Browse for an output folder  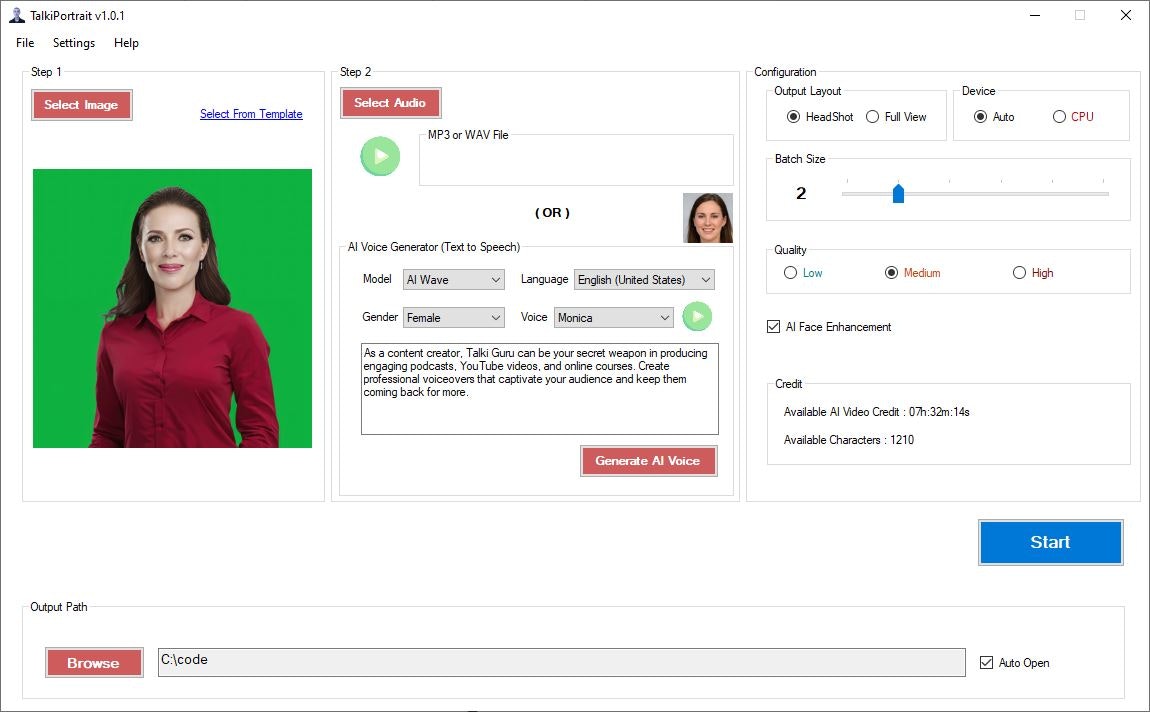[x=94, y=663]
